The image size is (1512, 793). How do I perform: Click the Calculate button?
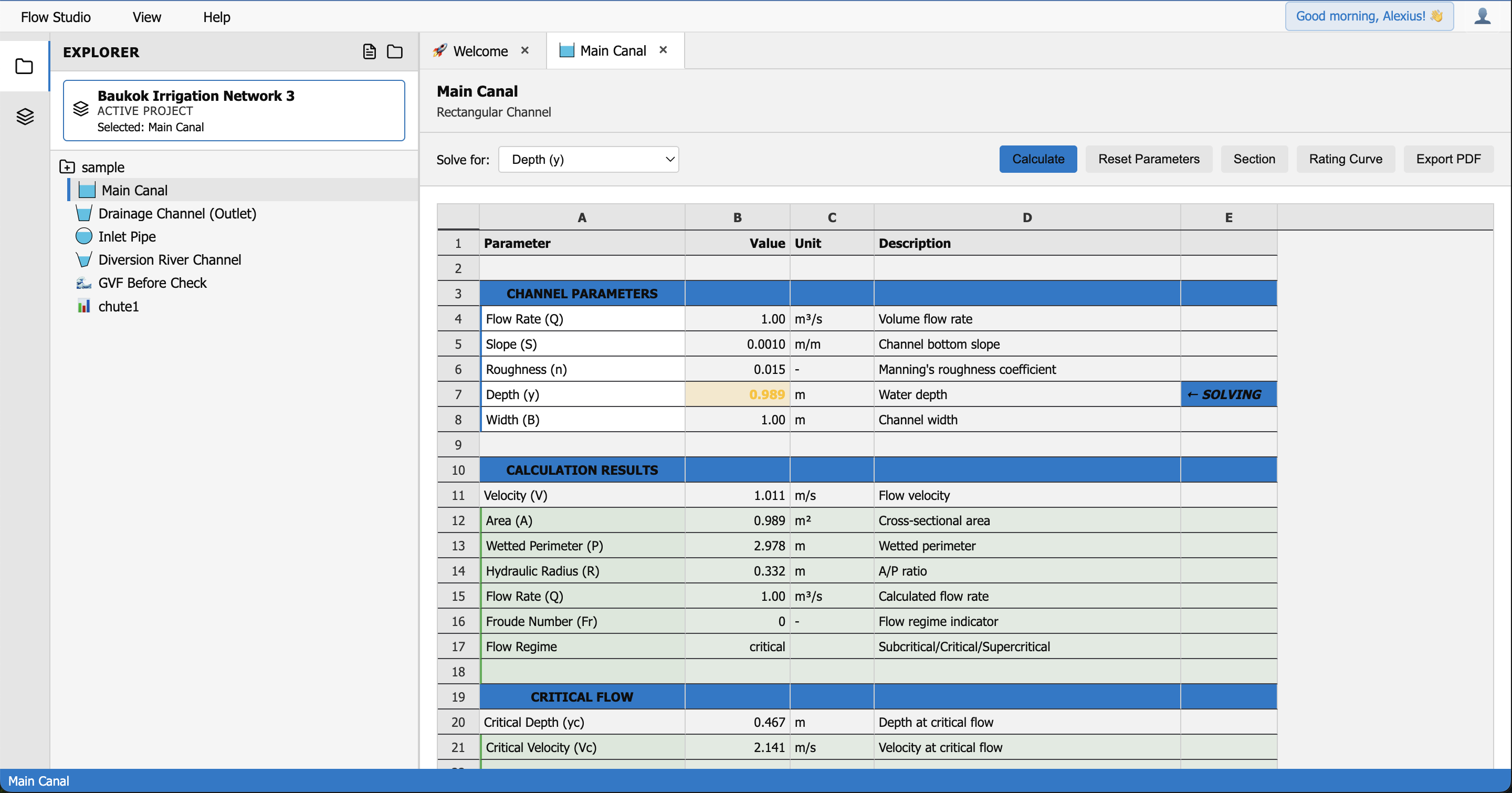[x=1038, y=159]
